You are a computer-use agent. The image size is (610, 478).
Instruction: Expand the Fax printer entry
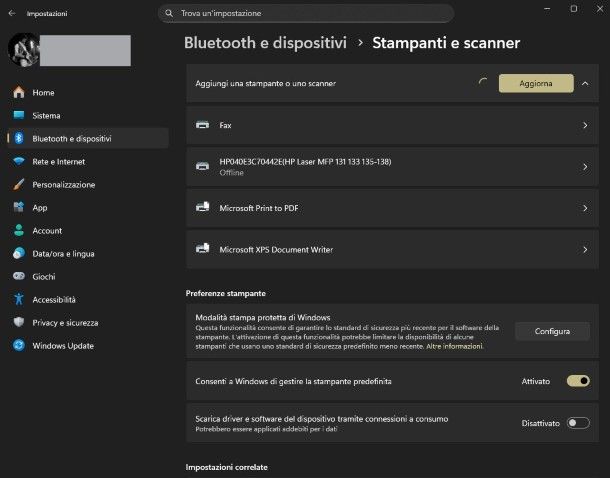click(x=584, y=125)
